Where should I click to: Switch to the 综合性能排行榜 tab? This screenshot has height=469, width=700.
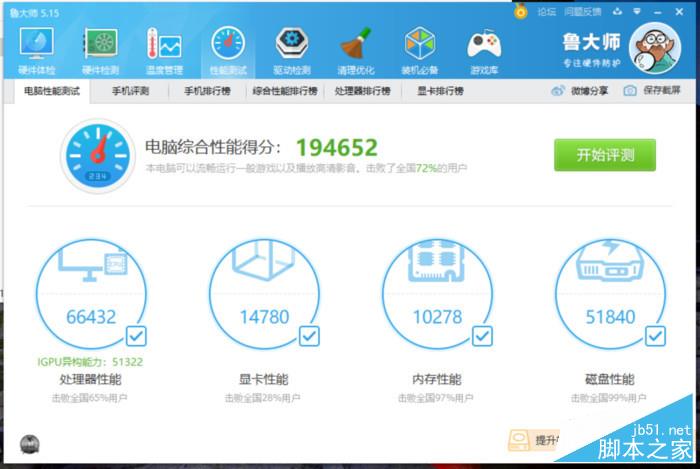pyautogui.click(x=285, y=91)
